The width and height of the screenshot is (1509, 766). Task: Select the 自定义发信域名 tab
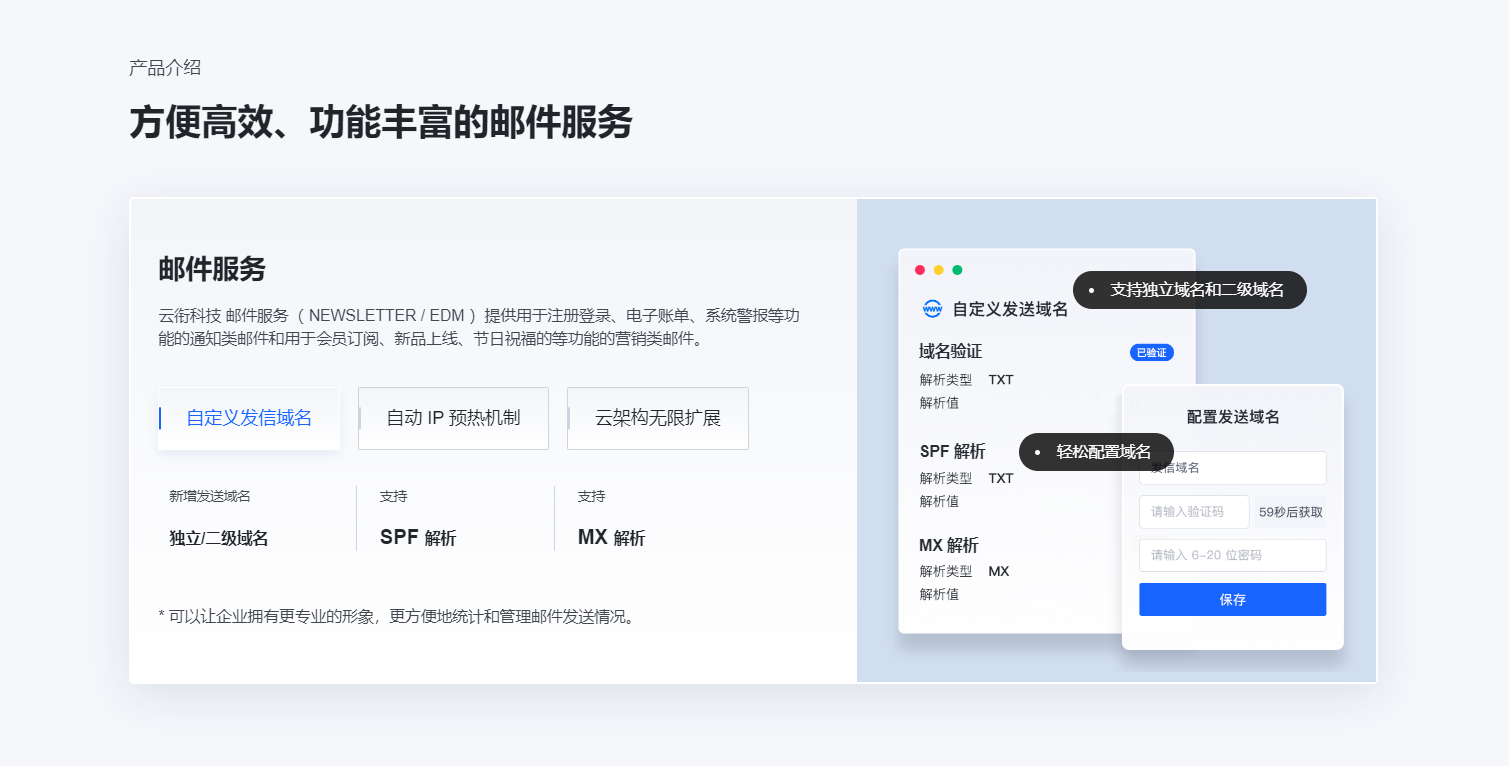coord(249,418)
